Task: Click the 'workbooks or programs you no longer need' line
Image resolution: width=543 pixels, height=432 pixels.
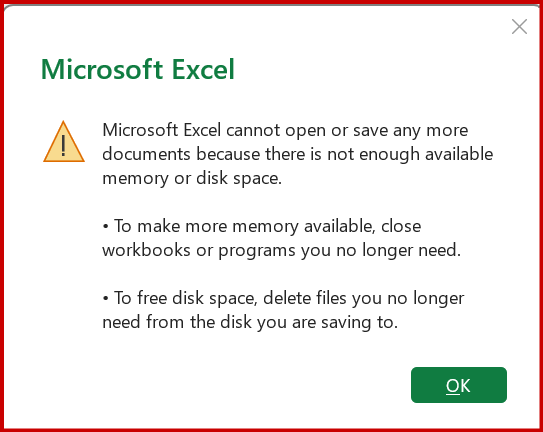Action: pos(282,250)
